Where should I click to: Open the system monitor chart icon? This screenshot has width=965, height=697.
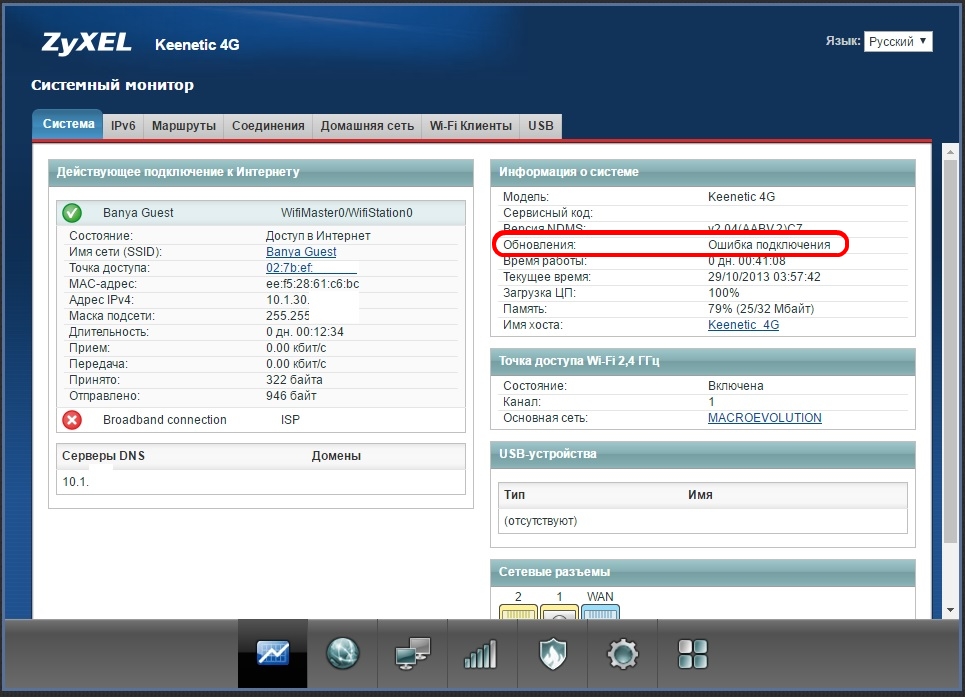(272, 654)
